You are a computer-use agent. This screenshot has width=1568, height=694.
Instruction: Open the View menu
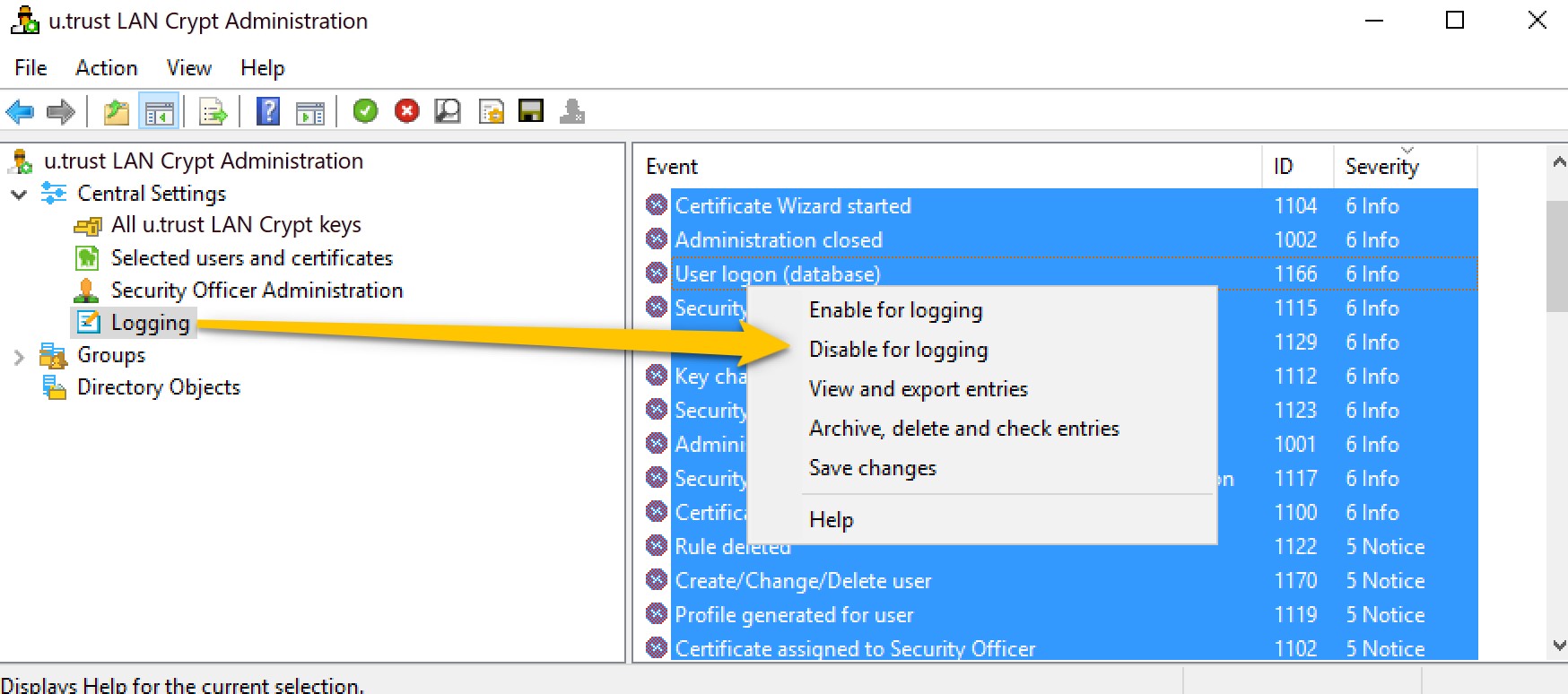tap(189, 68)
